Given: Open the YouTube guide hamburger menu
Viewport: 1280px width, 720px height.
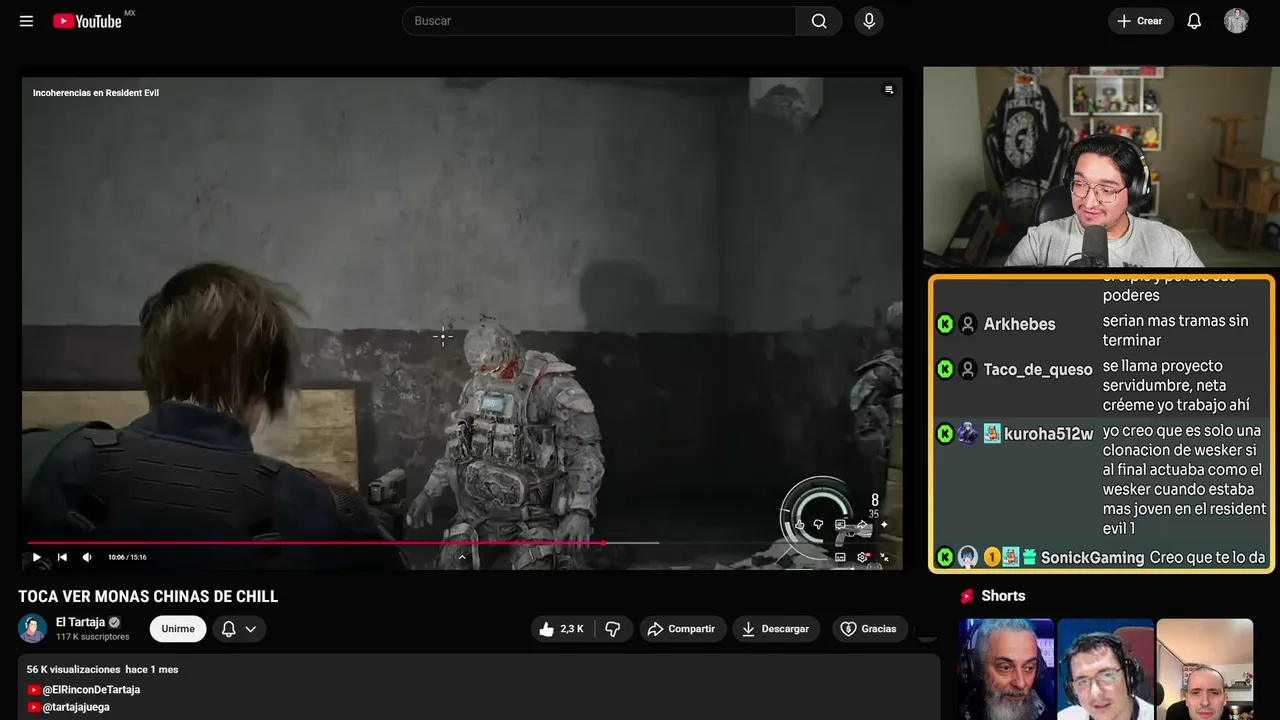Looking at the screenshot, I should click(26, 21).
